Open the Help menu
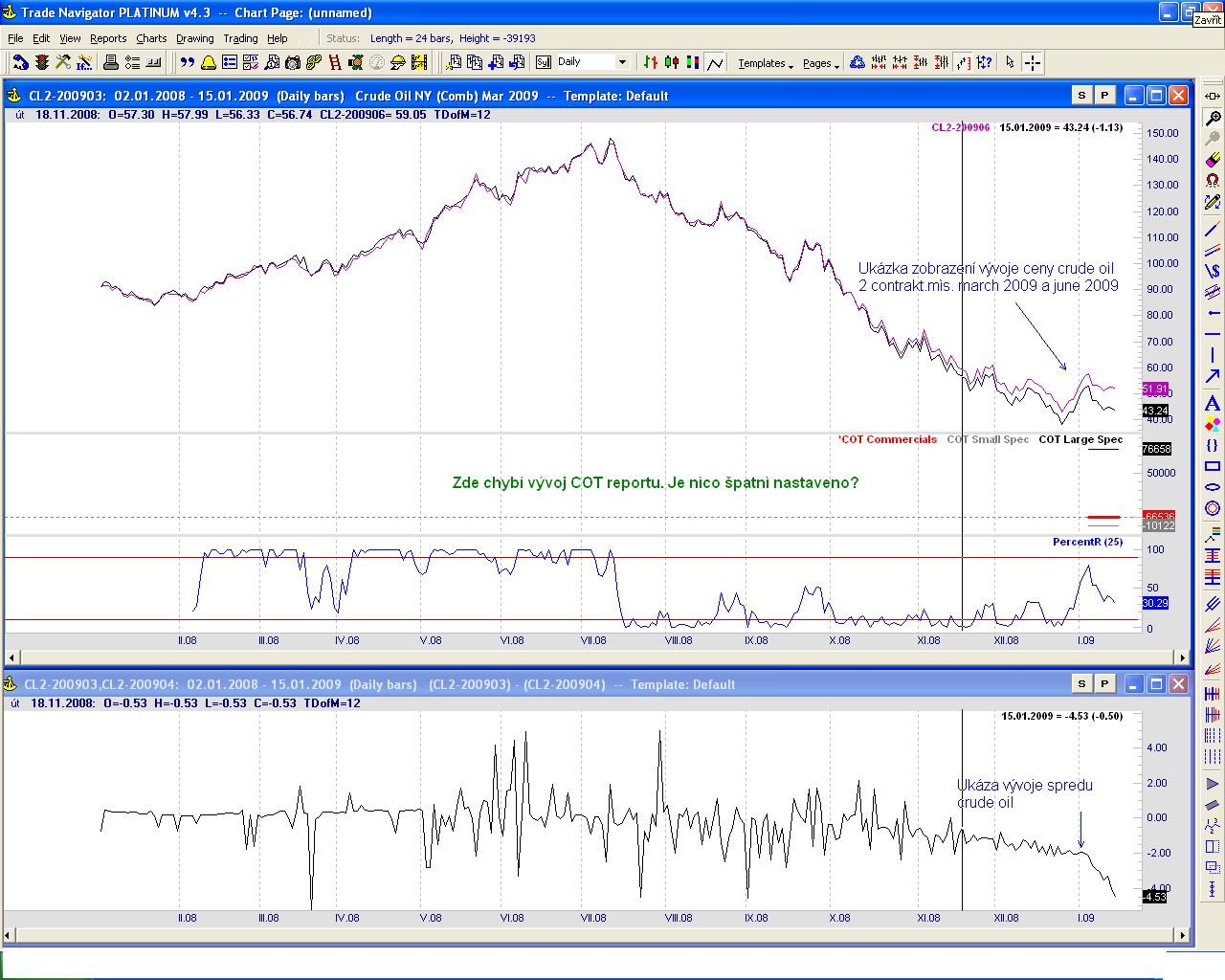This screenshot has height=980, width=1225. (278, 38)
